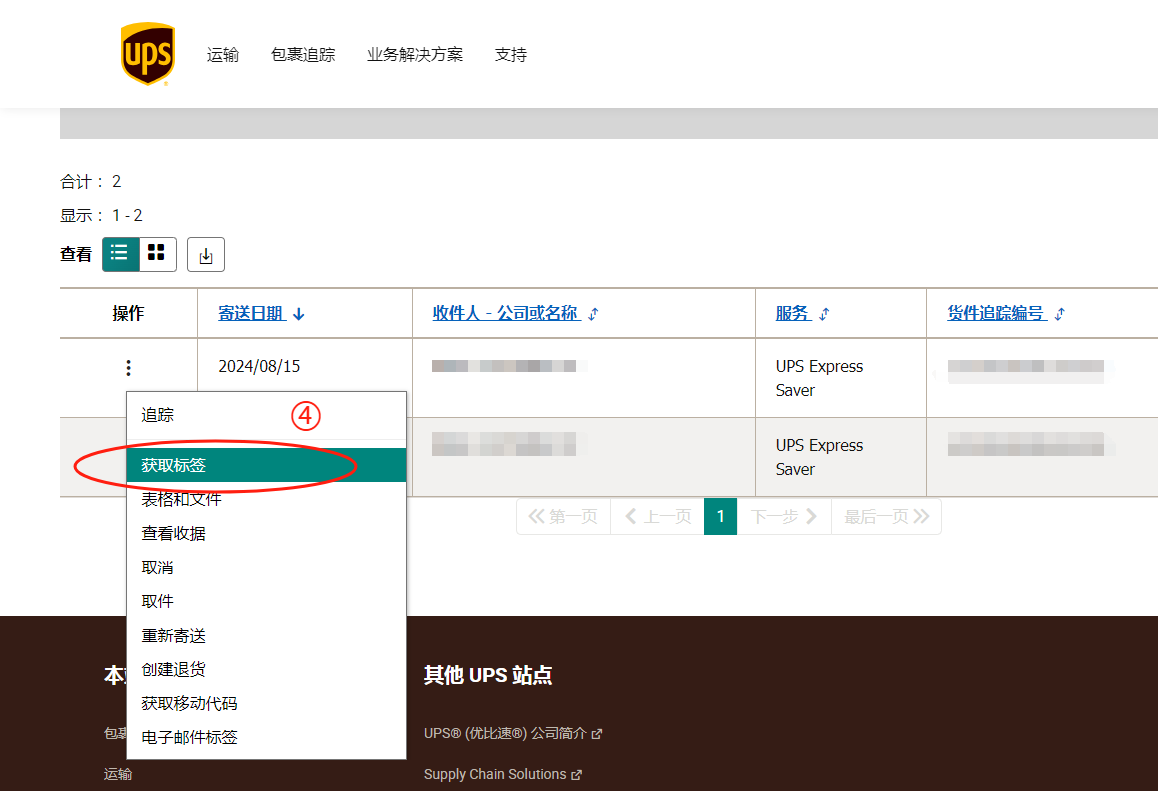Click the sort icon beside 收件人 - 公司或名称

(x=593, y=314)
